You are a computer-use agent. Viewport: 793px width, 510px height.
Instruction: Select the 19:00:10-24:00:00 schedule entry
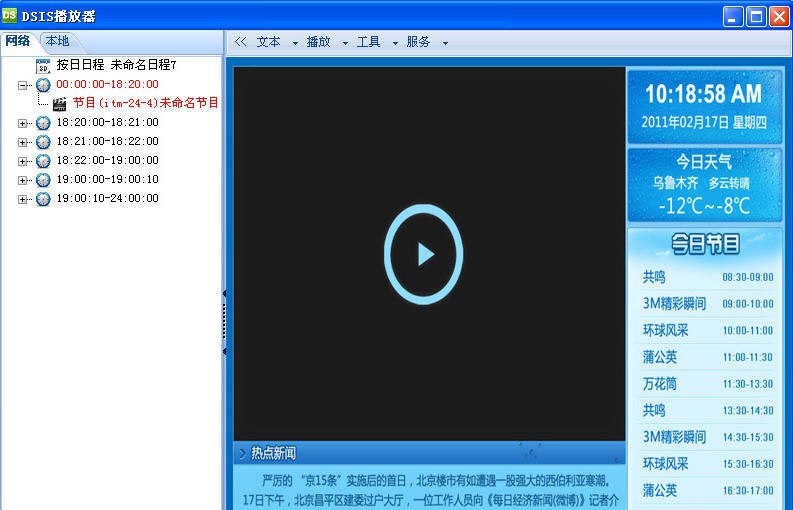coord(107,198)
